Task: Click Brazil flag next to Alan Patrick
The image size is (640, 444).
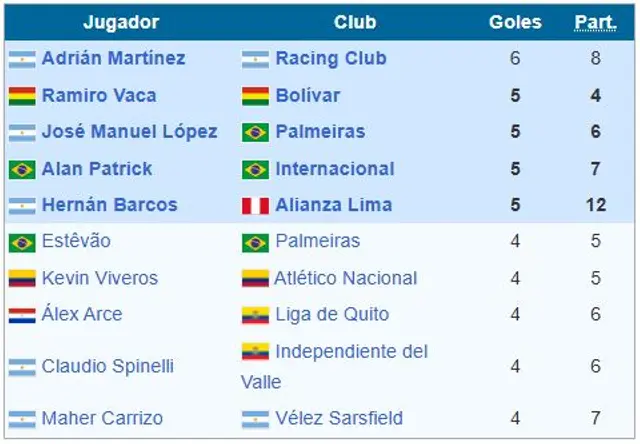Action: 22,169
